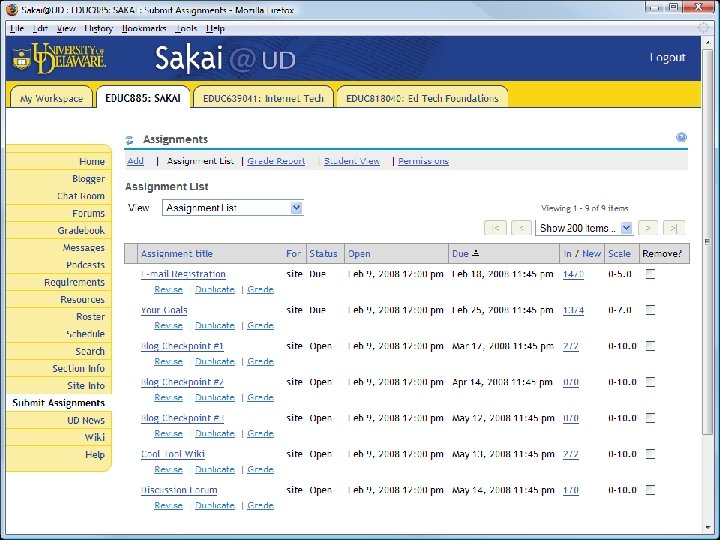Open the Your Goals assignment
This screenshot has width=720, height=540.
[164, 310]
